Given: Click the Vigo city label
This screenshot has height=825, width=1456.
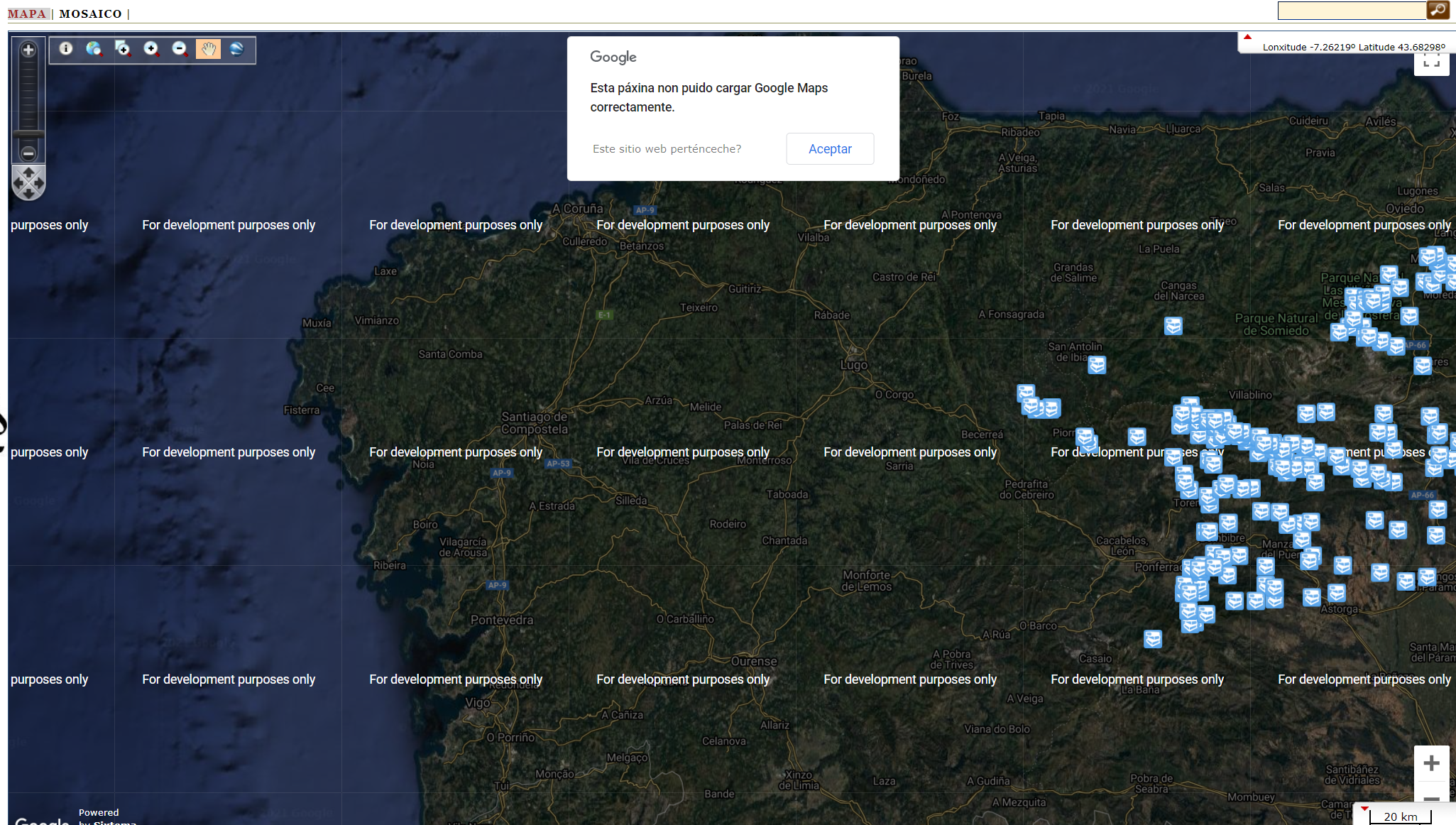Looking at the screenshot, I should pyautogui.click(x=478, y=703).
